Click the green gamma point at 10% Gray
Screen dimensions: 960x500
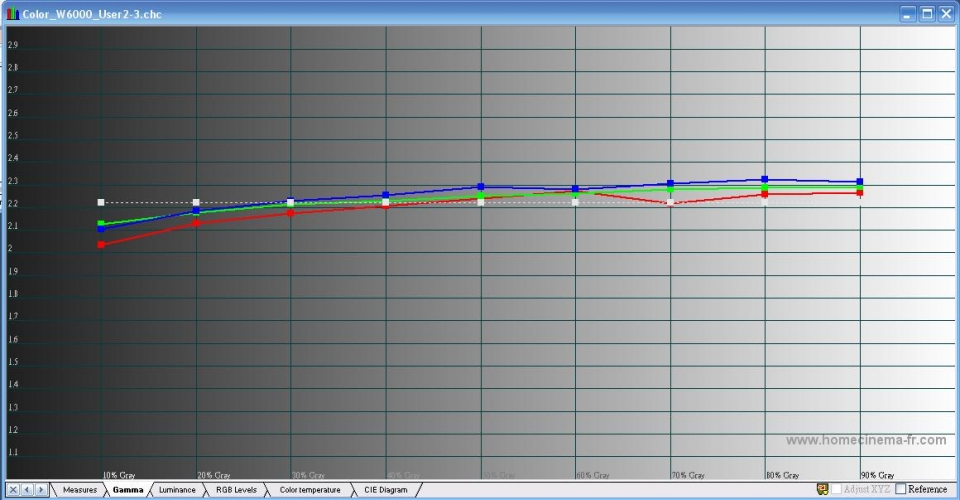click(x=101, y=223)
